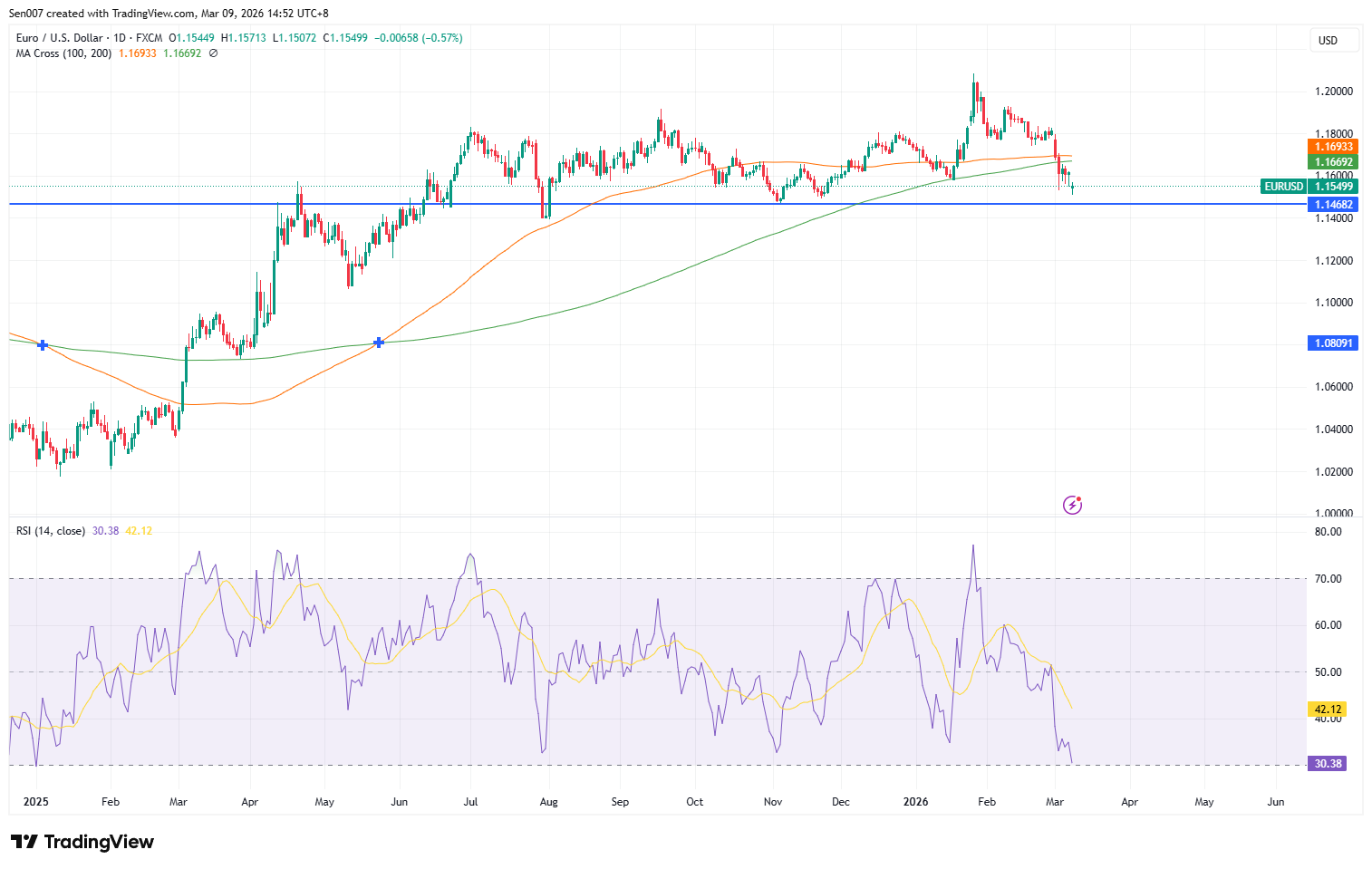Click the blue MA cross marker near June
The image size is (1372, 869).
point(379,343)
